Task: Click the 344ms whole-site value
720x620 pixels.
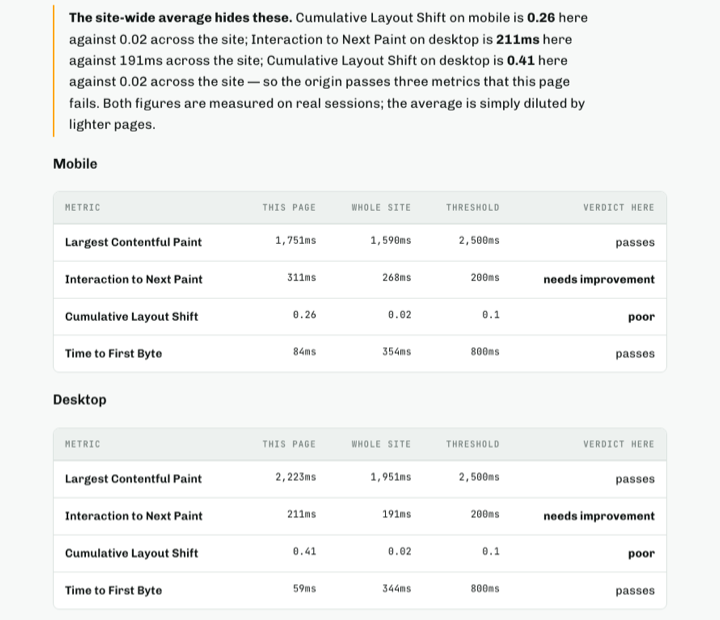Action: pyautogui.click(x=397, y=589)
